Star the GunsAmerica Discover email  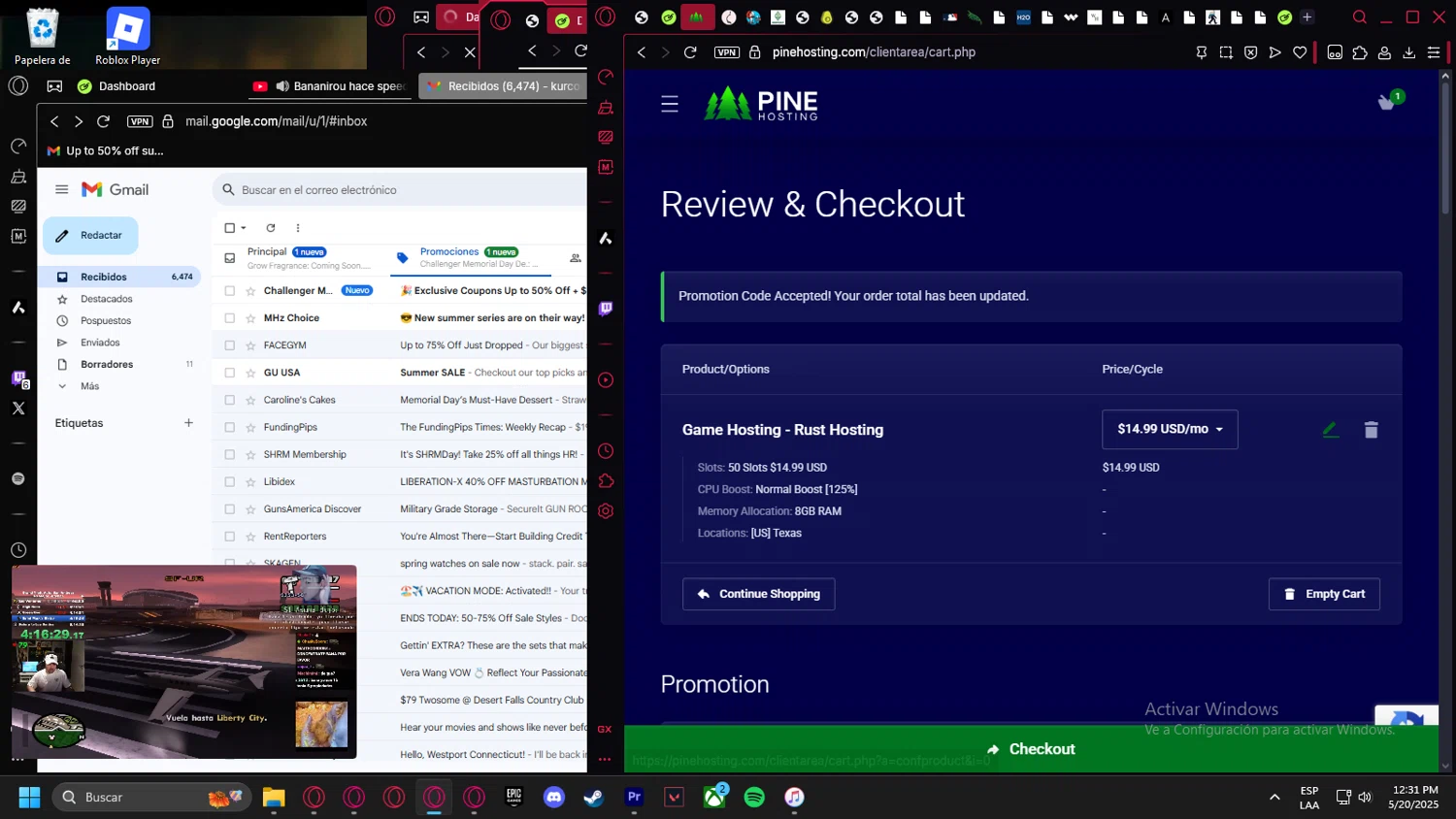coord(250,508)
